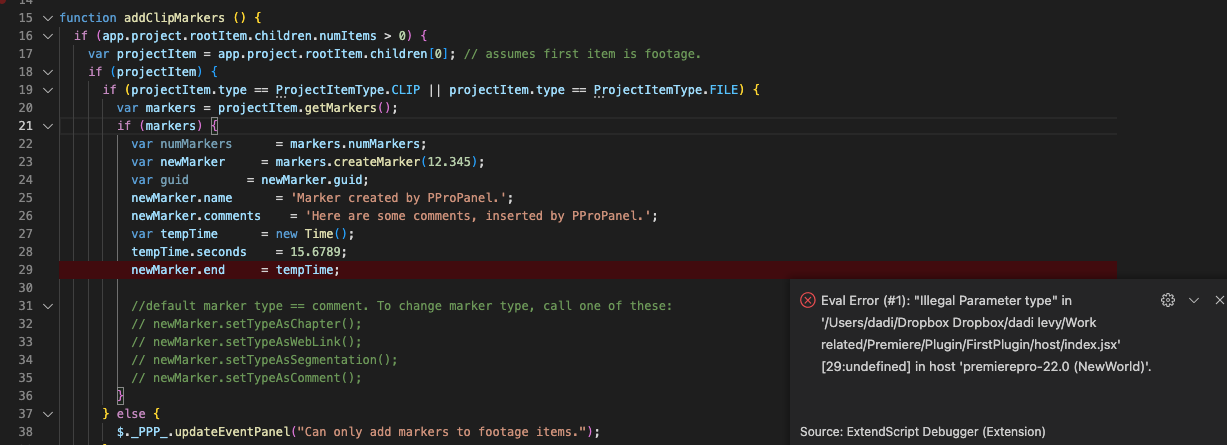Place cursor on the Time() constructor
Image resolution: width=1227 pixels, height=445 pixels.
tap(333, 234)
